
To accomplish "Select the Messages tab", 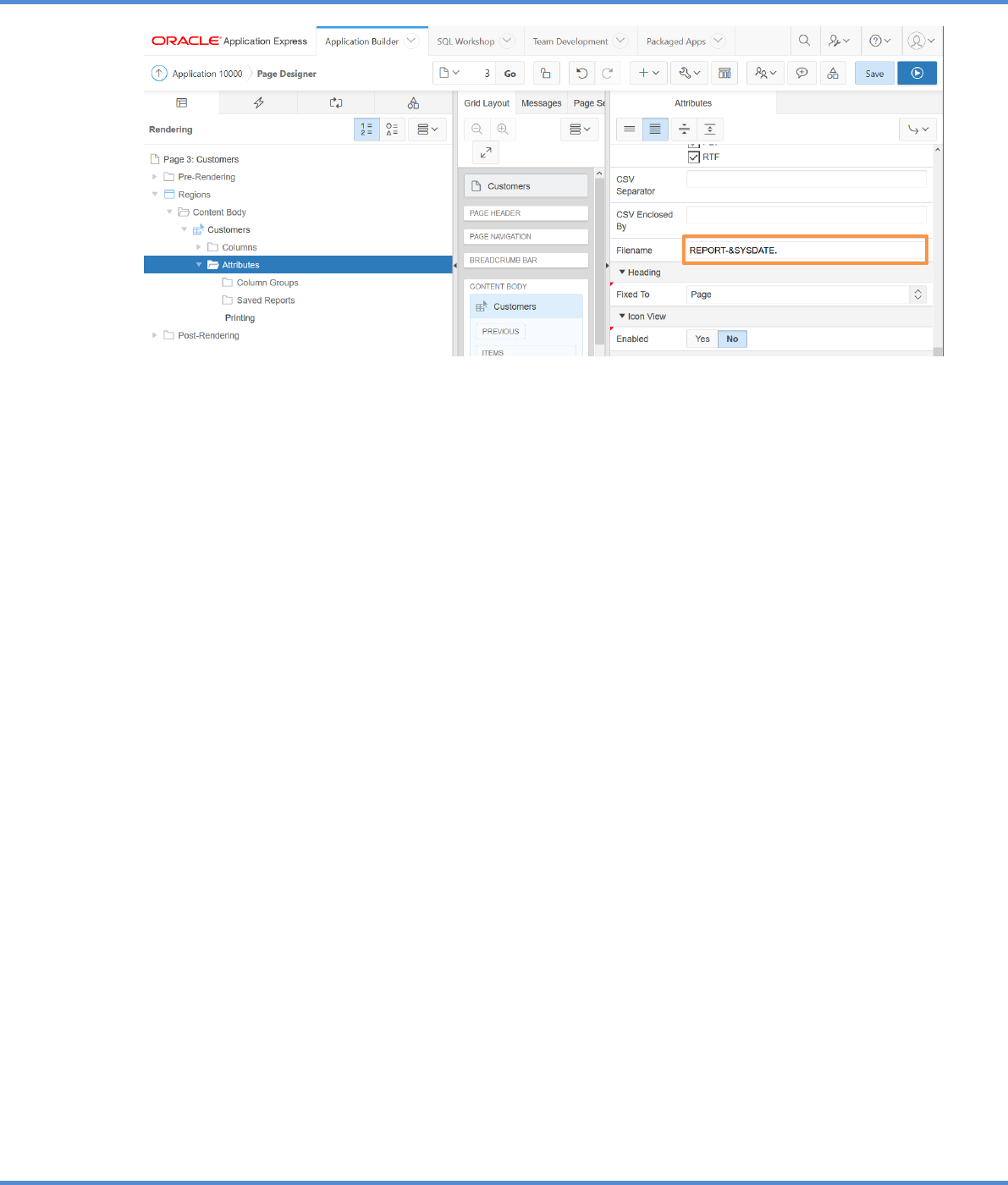I will tap(542, 103).
